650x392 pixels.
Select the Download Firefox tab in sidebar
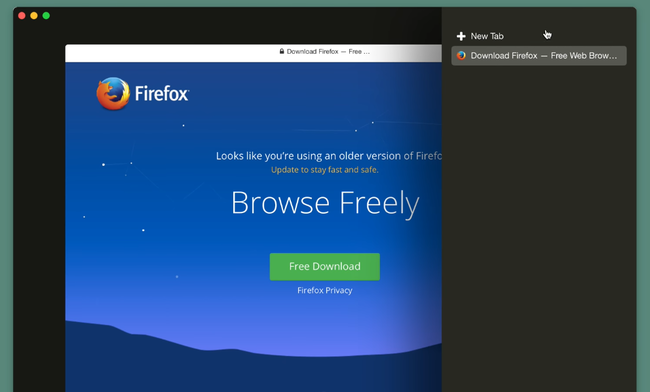click(x=539, y=56)
